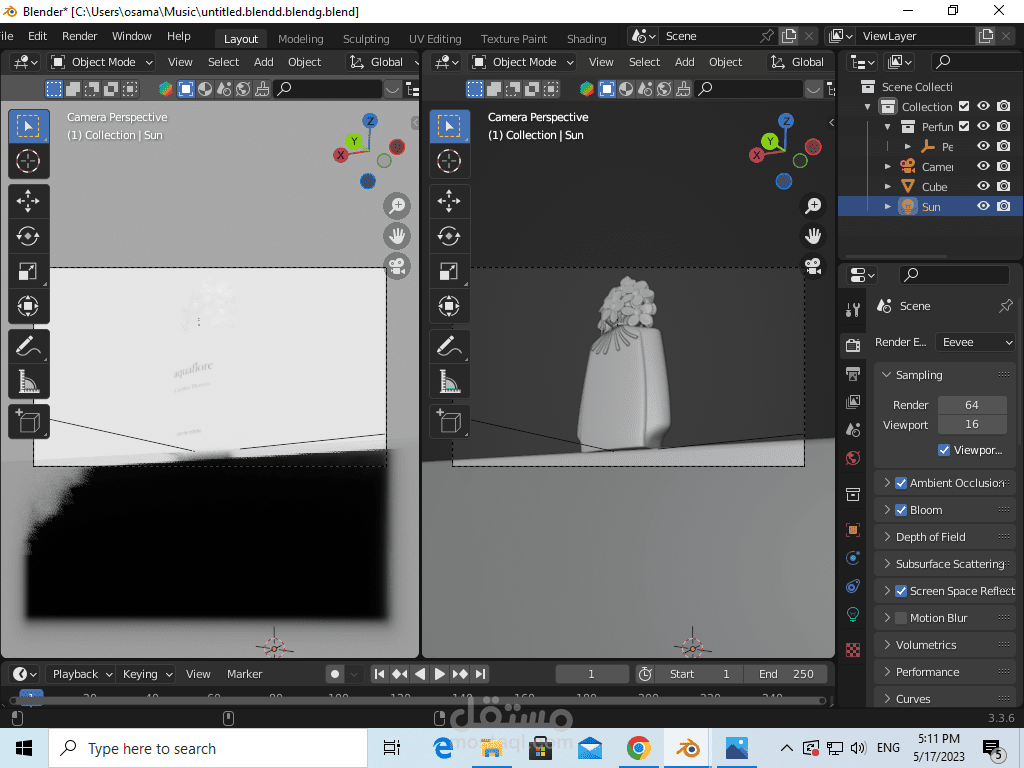
Task: Select the Move tool in left viewport
Action: pos(28,200)
